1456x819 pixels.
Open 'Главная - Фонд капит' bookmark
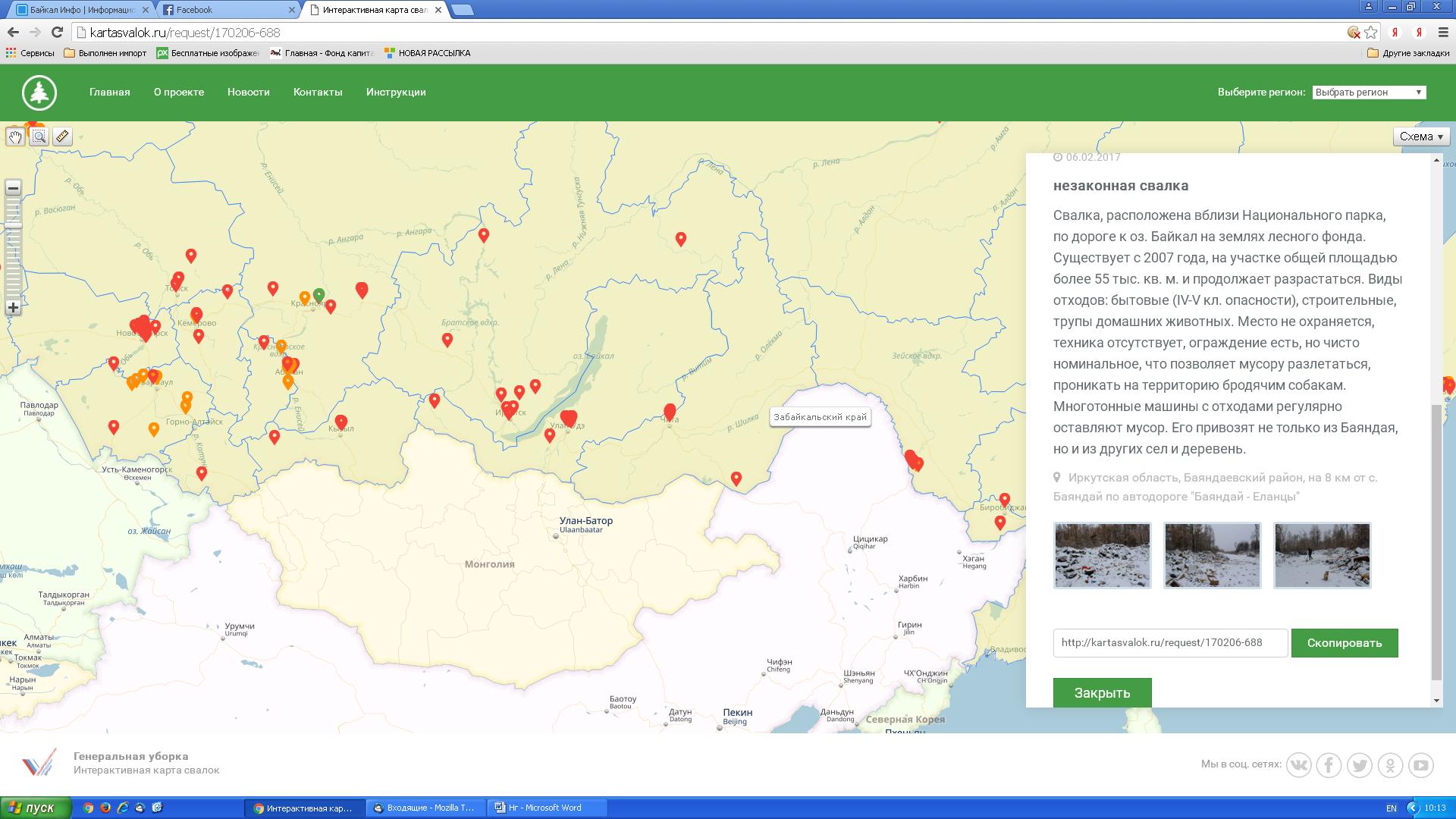point(322,53)
